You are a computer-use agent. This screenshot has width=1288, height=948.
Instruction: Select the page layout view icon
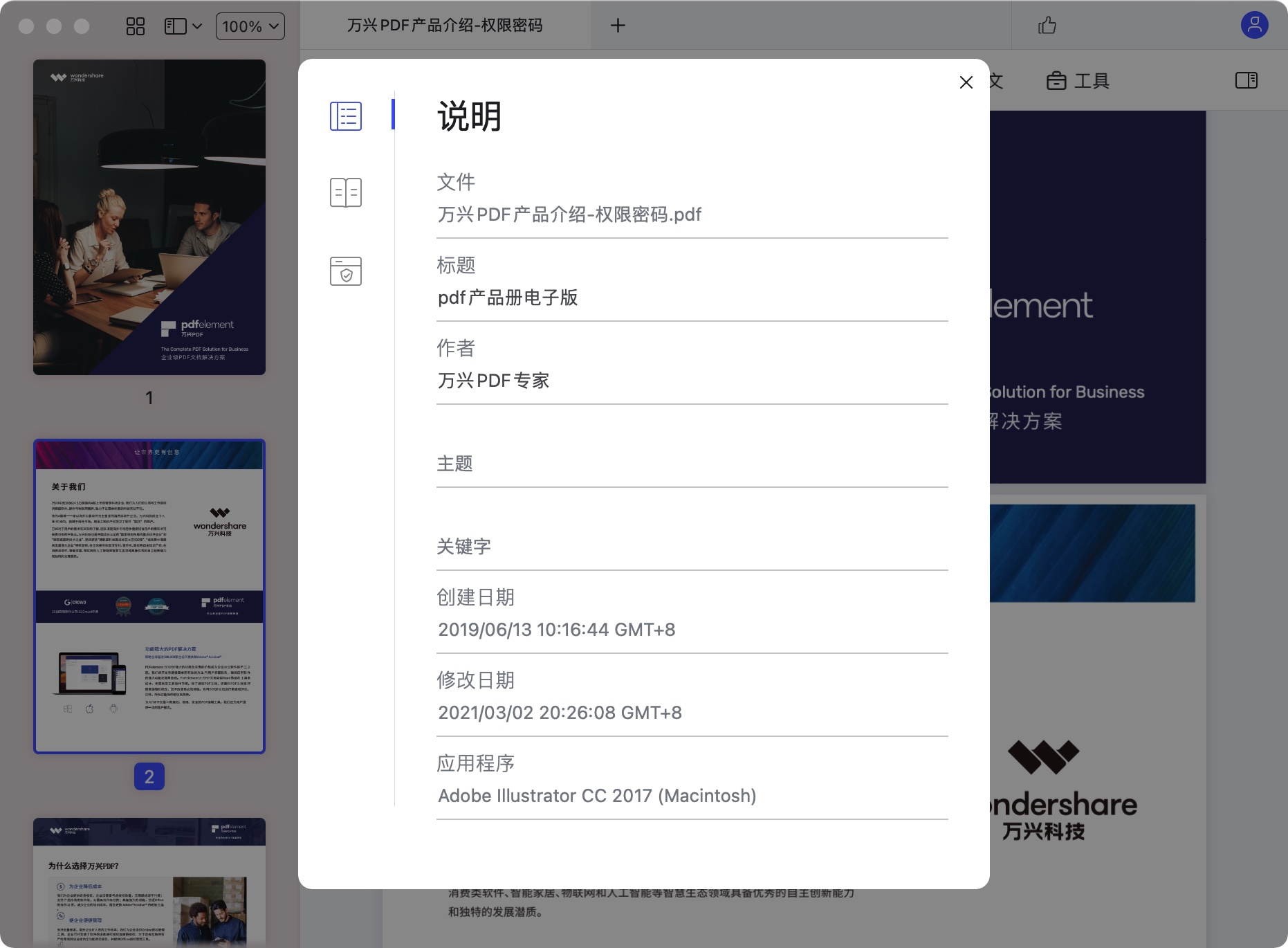(x=174, y=26)
